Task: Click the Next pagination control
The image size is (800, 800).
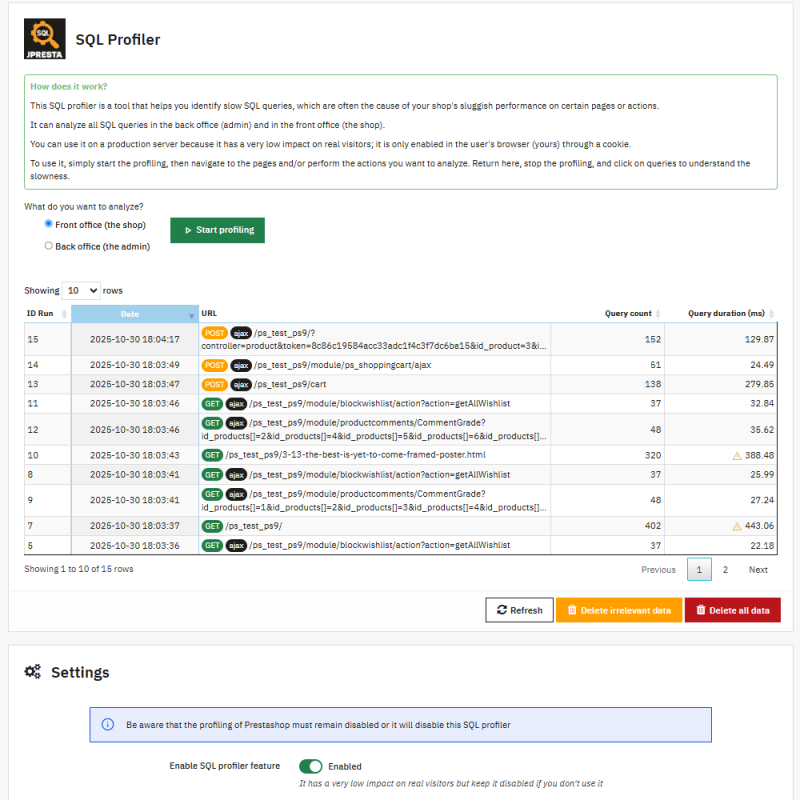Action: 758,569
